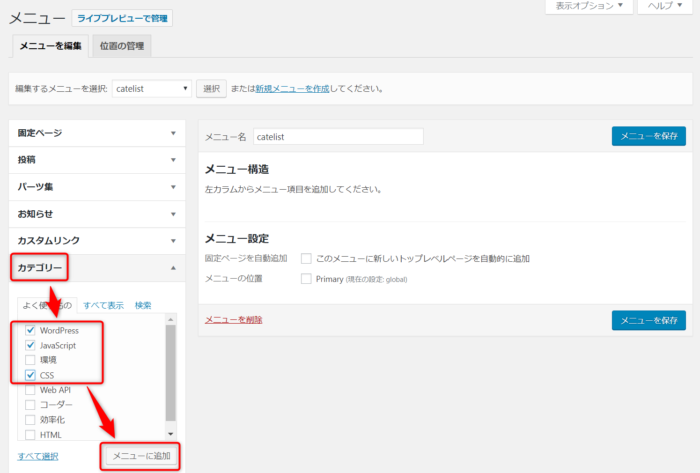Switch to the すべて表示 category tab
700x473 pixels.
coord(103,305)
